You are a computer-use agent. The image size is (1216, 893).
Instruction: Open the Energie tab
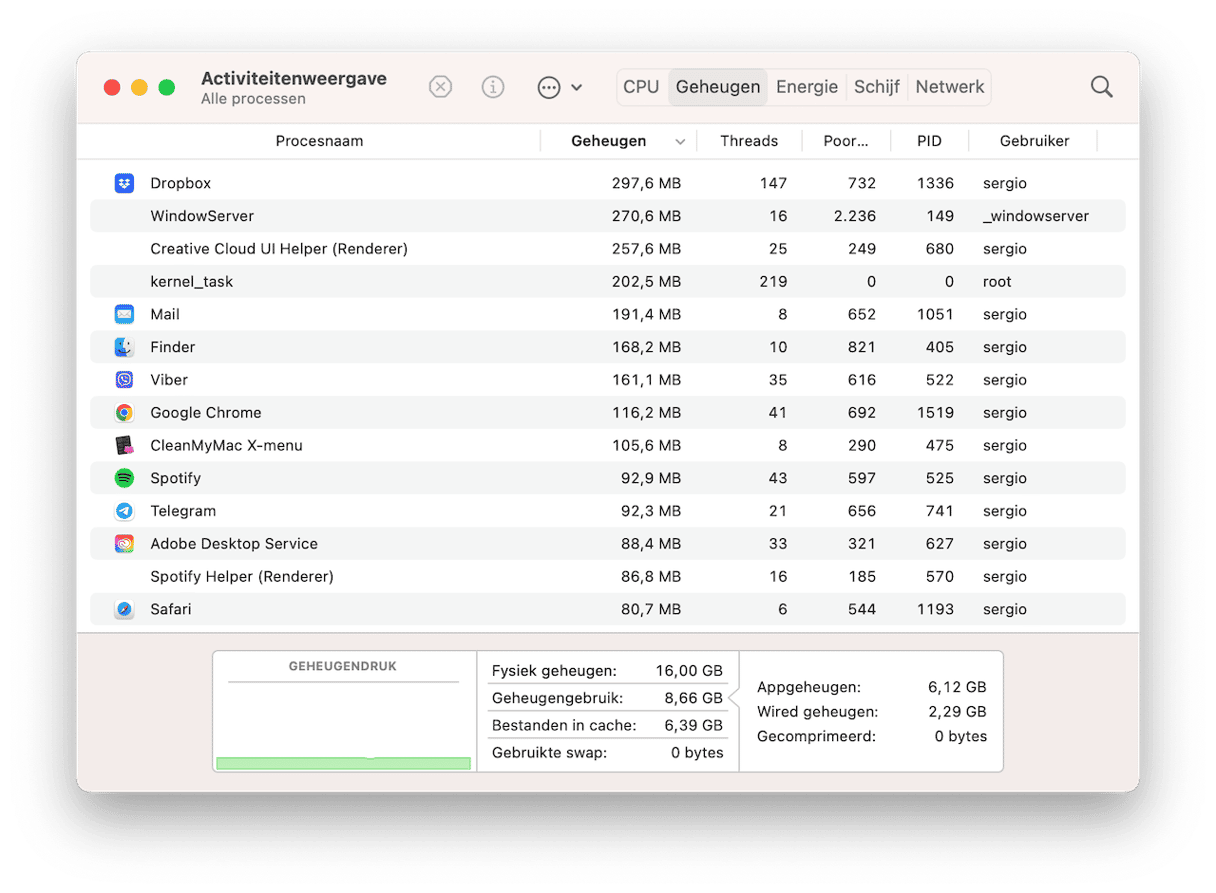(x=806, y=87)
